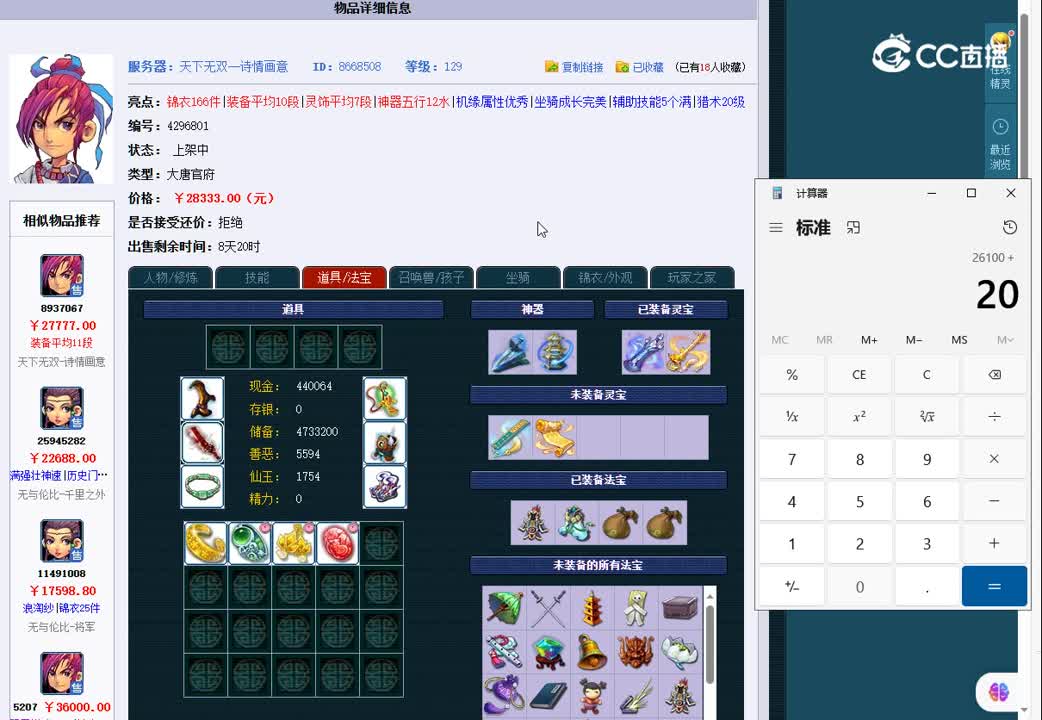Click avatar of similar item 11491008

(x=62, y=541)
